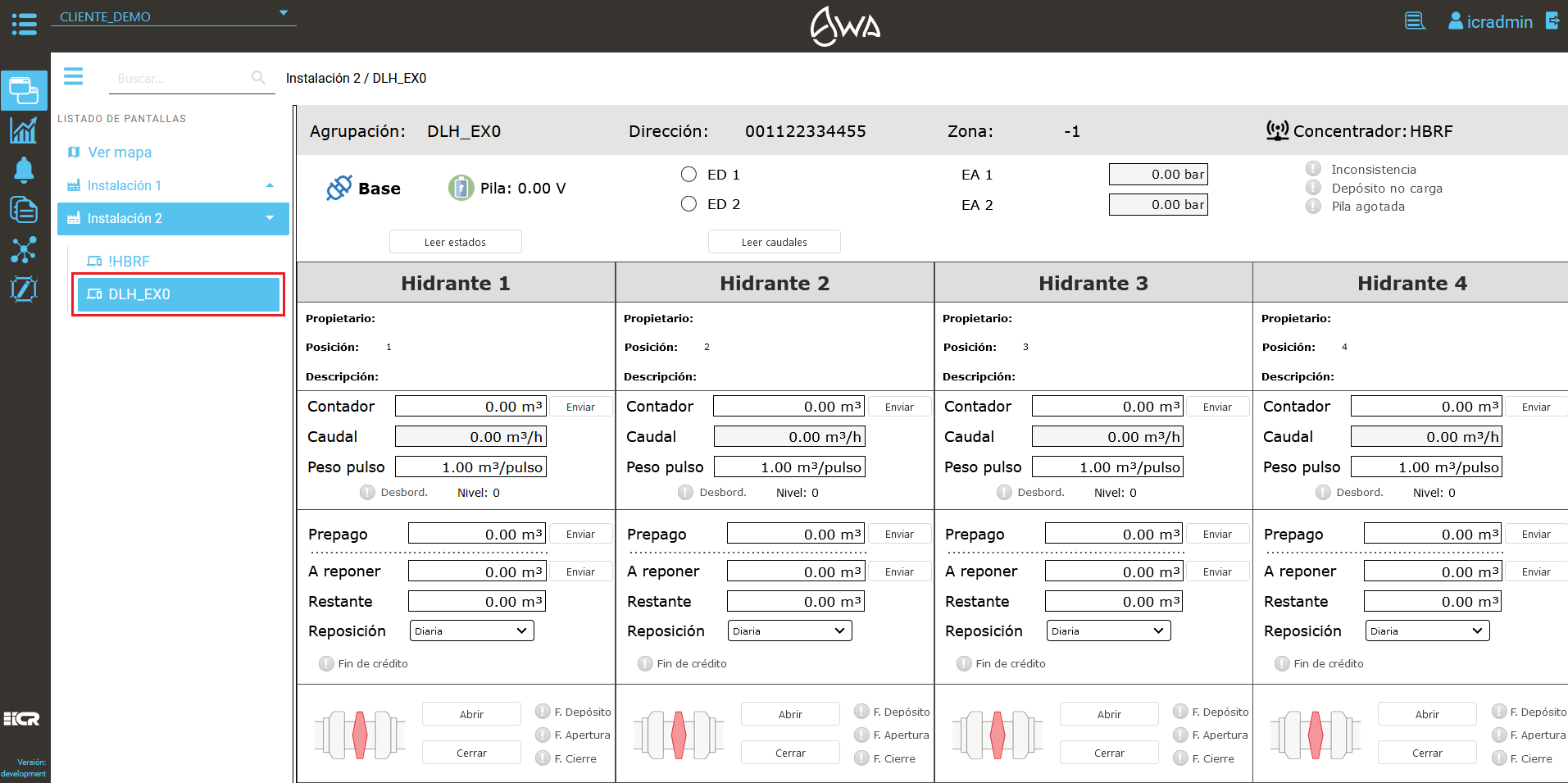Viewport: 1568px width, 783px height.
Task: Select the ED 2 radio button
Action: coord(689,204)
